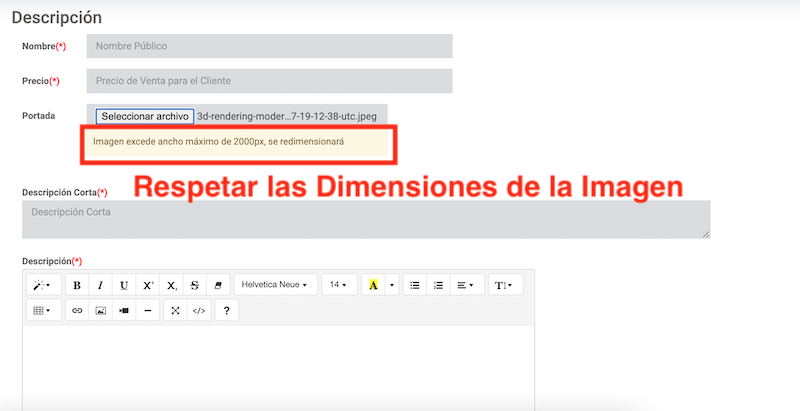Open the Helvetica Neue font dropdown

tap(276, 285)
